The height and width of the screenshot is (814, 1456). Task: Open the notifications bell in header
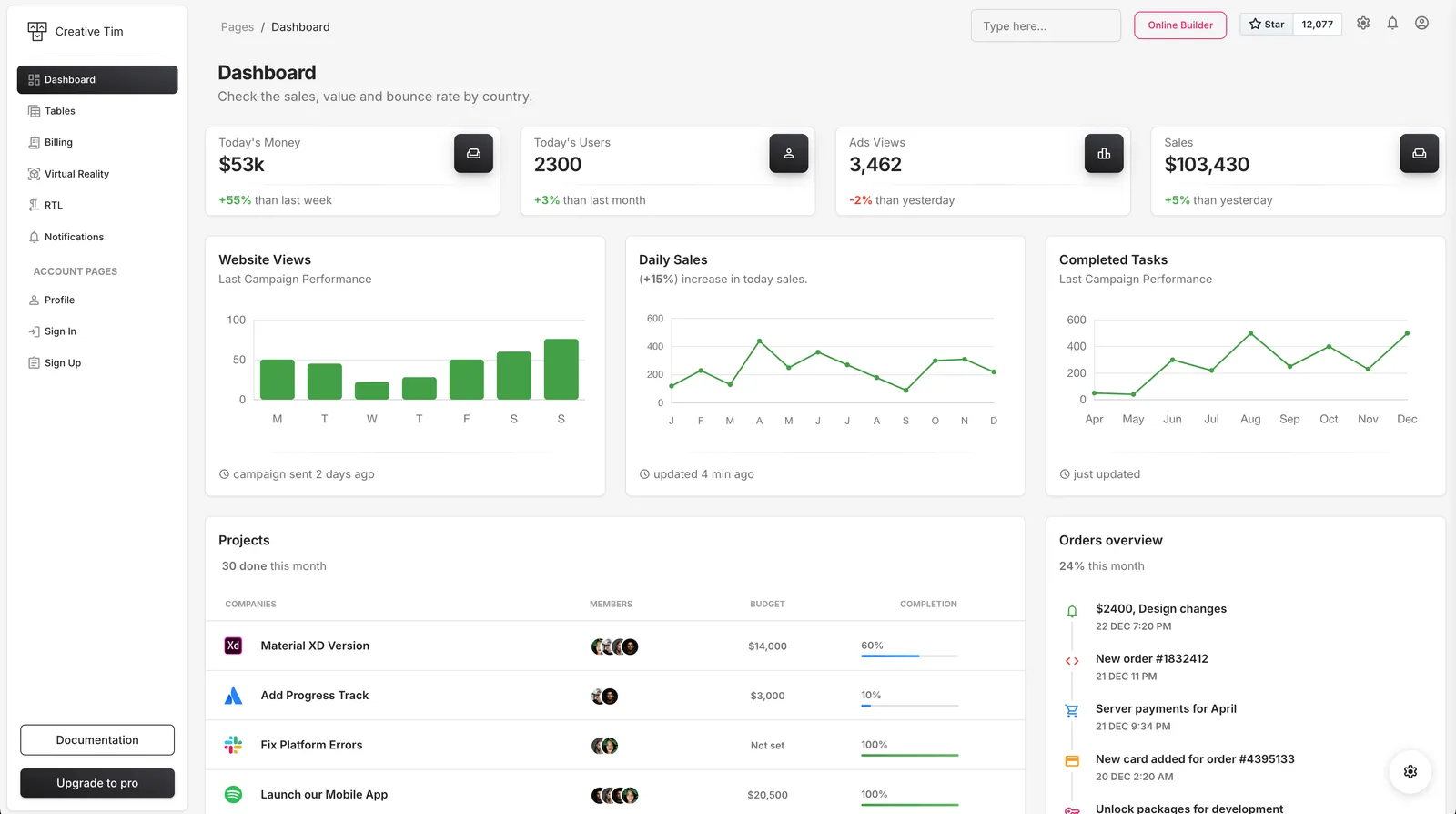click(1392, 24)
